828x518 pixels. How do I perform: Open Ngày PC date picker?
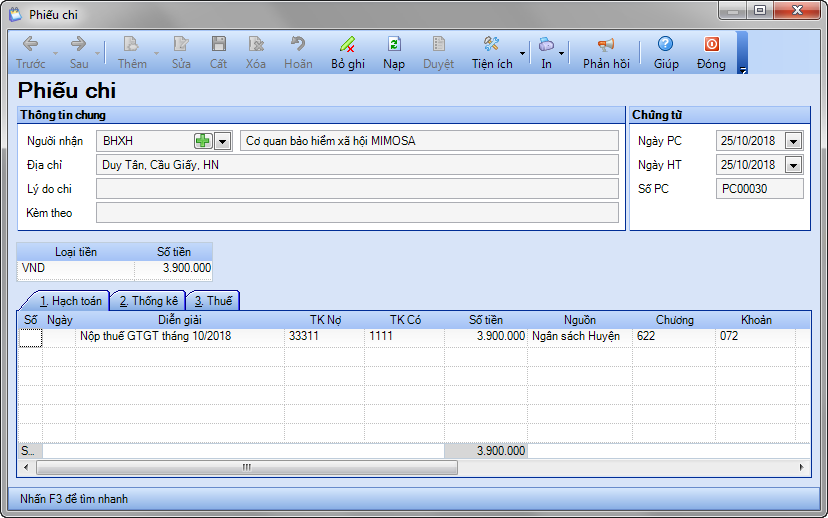[x=793, y=141]
